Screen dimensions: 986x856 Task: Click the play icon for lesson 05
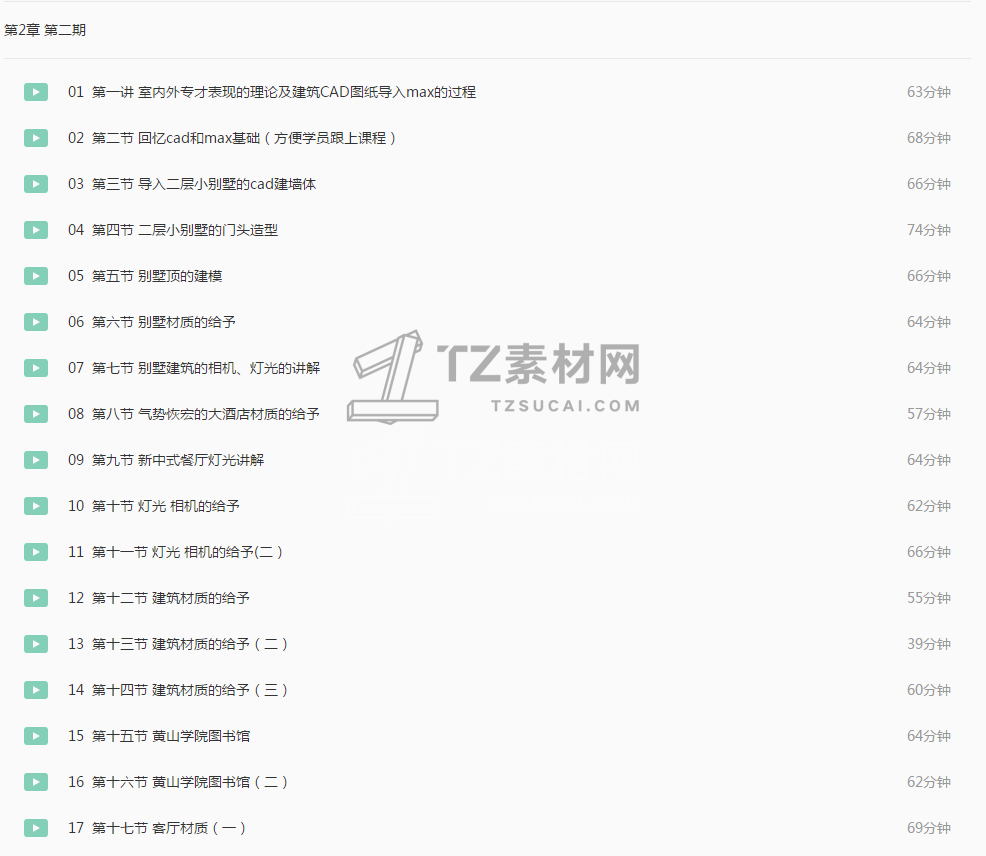click(36, 275)
